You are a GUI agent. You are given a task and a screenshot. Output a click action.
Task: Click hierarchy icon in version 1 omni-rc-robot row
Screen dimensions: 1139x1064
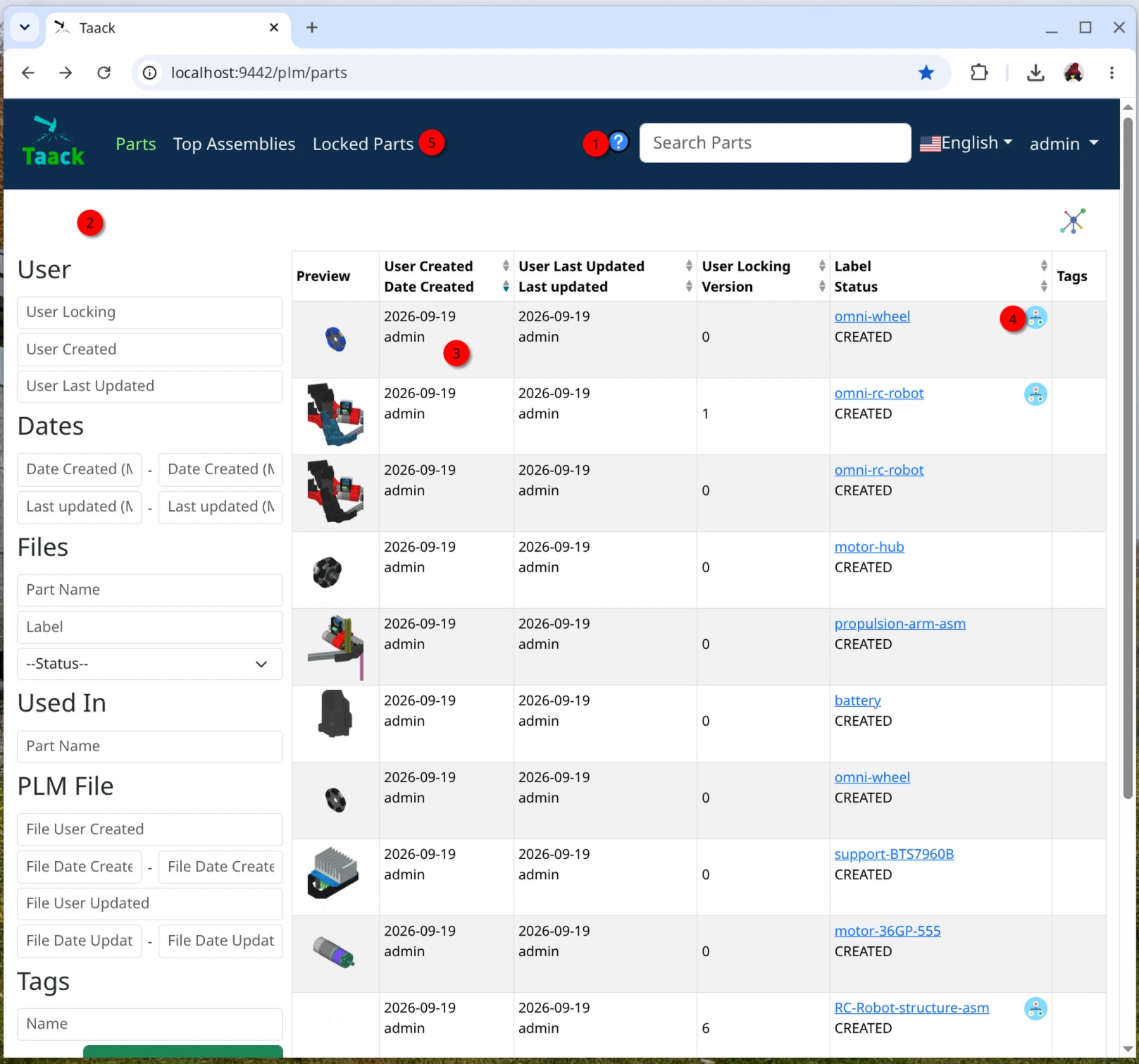1035,394
